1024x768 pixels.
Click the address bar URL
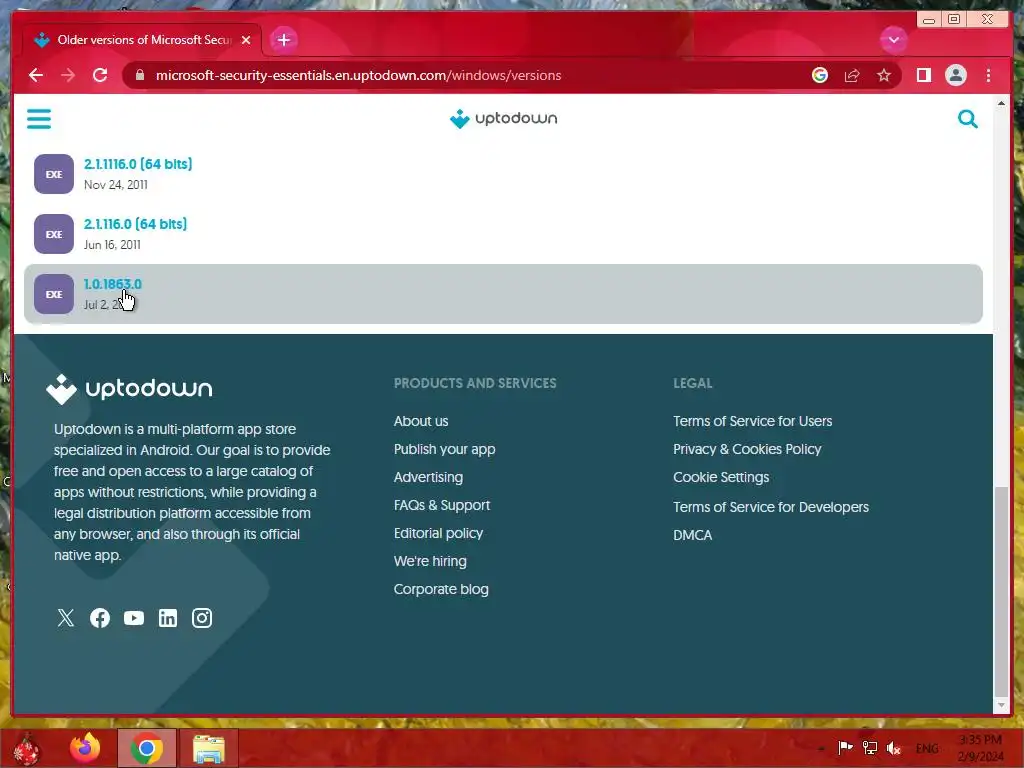pos(358,75)
